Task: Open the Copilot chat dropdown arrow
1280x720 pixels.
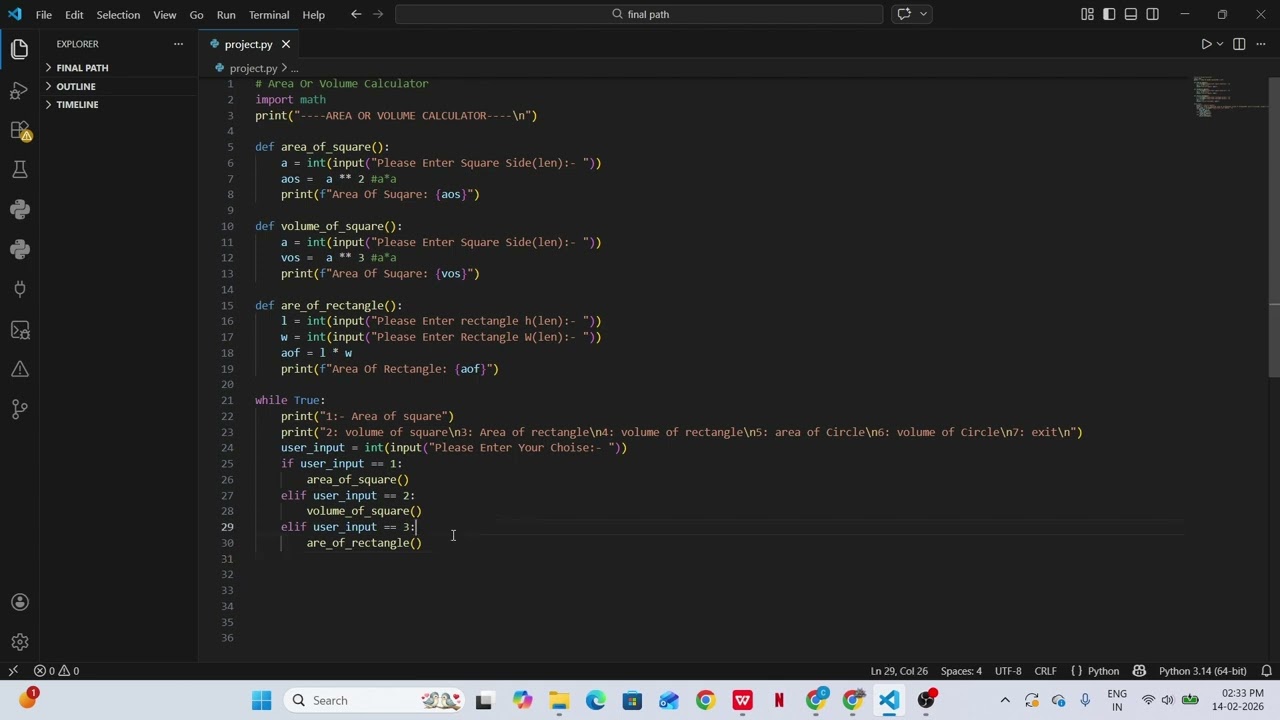Action: [923, 14]
